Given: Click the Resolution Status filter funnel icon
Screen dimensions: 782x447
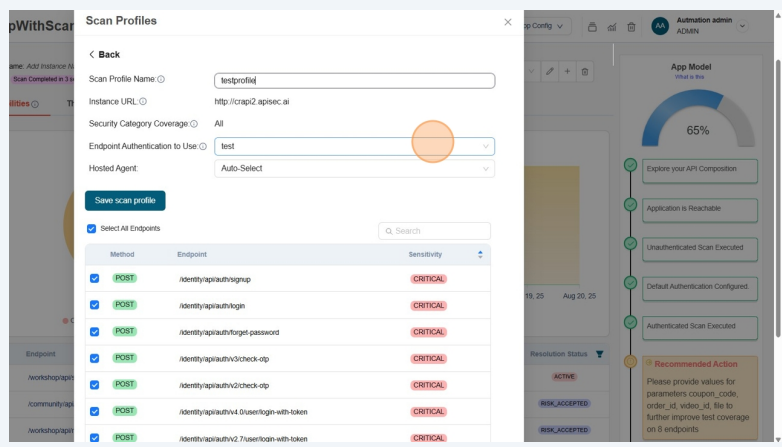Looking at the screenshot, I should (600, 353).
